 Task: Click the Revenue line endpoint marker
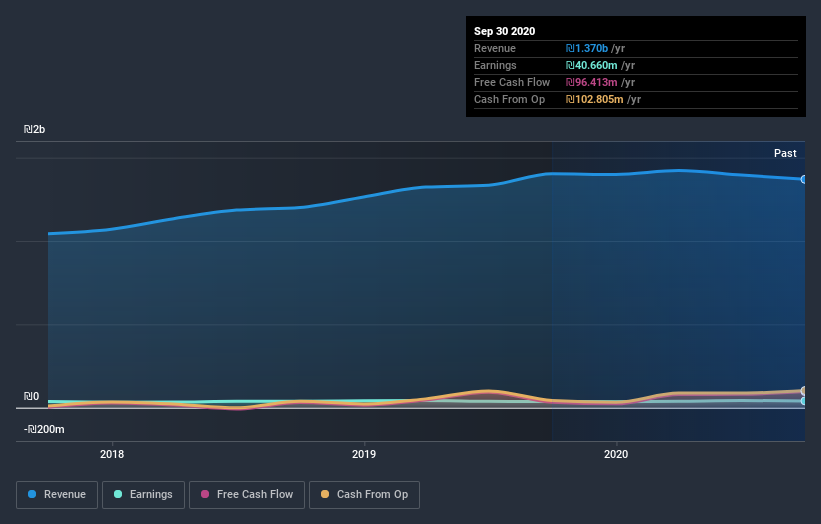[804, 180]
